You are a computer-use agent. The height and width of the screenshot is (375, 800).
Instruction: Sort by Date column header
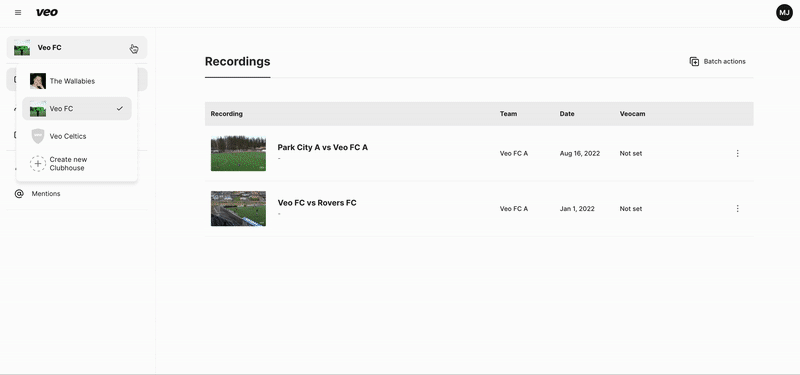567,114
